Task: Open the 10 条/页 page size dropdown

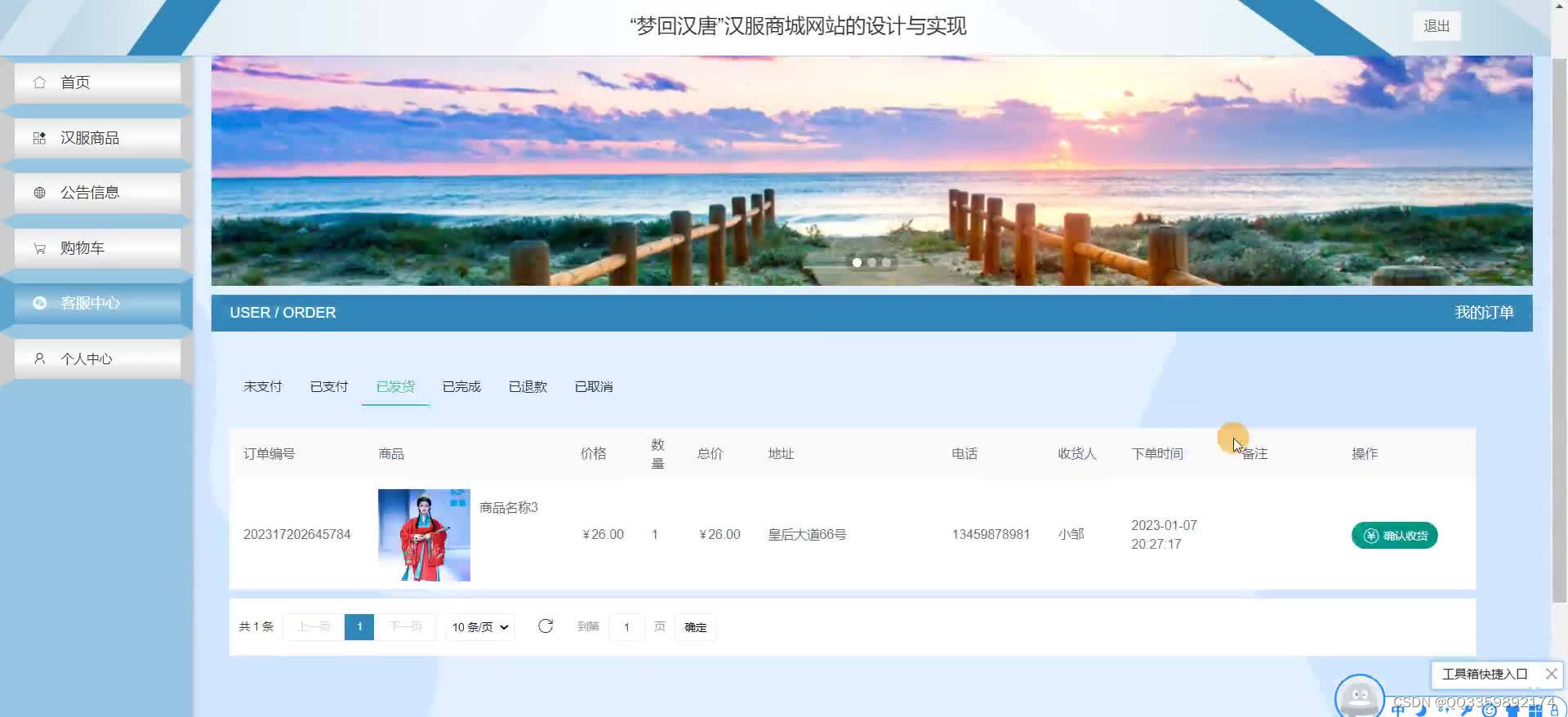Action: click(x=480, y=627)
